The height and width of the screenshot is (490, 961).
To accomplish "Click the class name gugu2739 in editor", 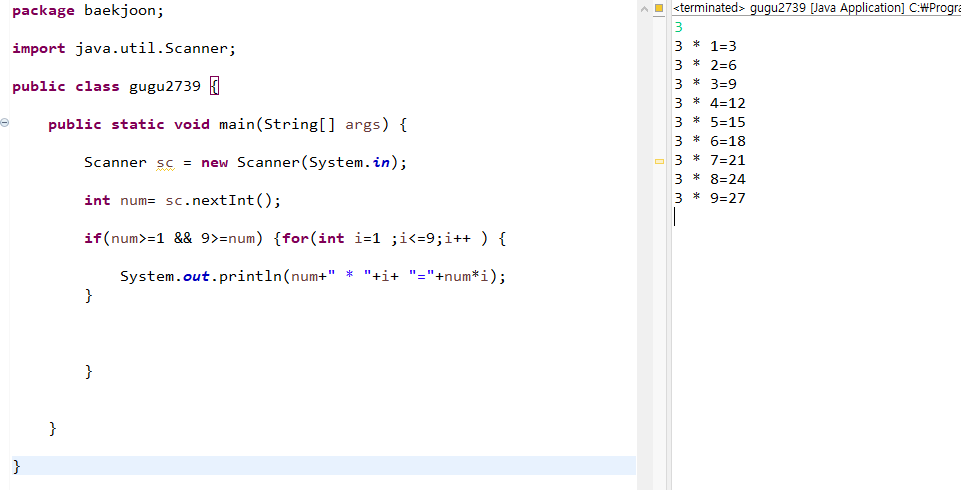I will pyautogui.click(x=165, y=86).
